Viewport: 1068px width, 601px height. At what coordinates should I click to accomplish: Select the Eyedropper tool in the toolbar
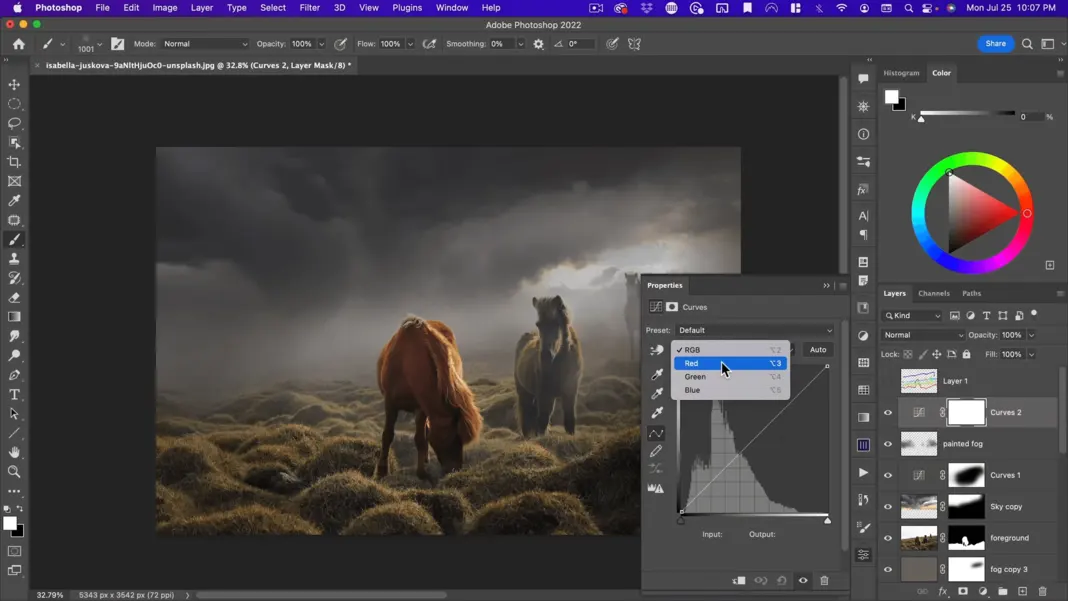click(x=14, y=201)
